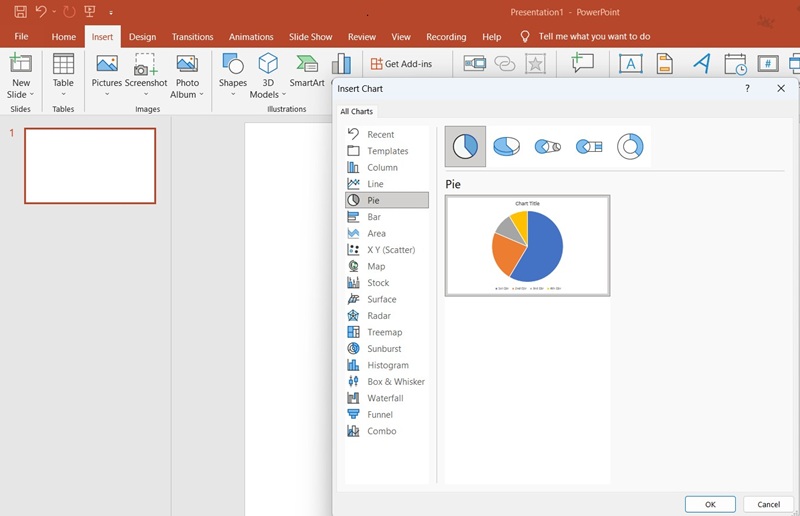Open the Animations tab
Image resolution: width=800 pixels, height=516 pixels.
[251, 37]
